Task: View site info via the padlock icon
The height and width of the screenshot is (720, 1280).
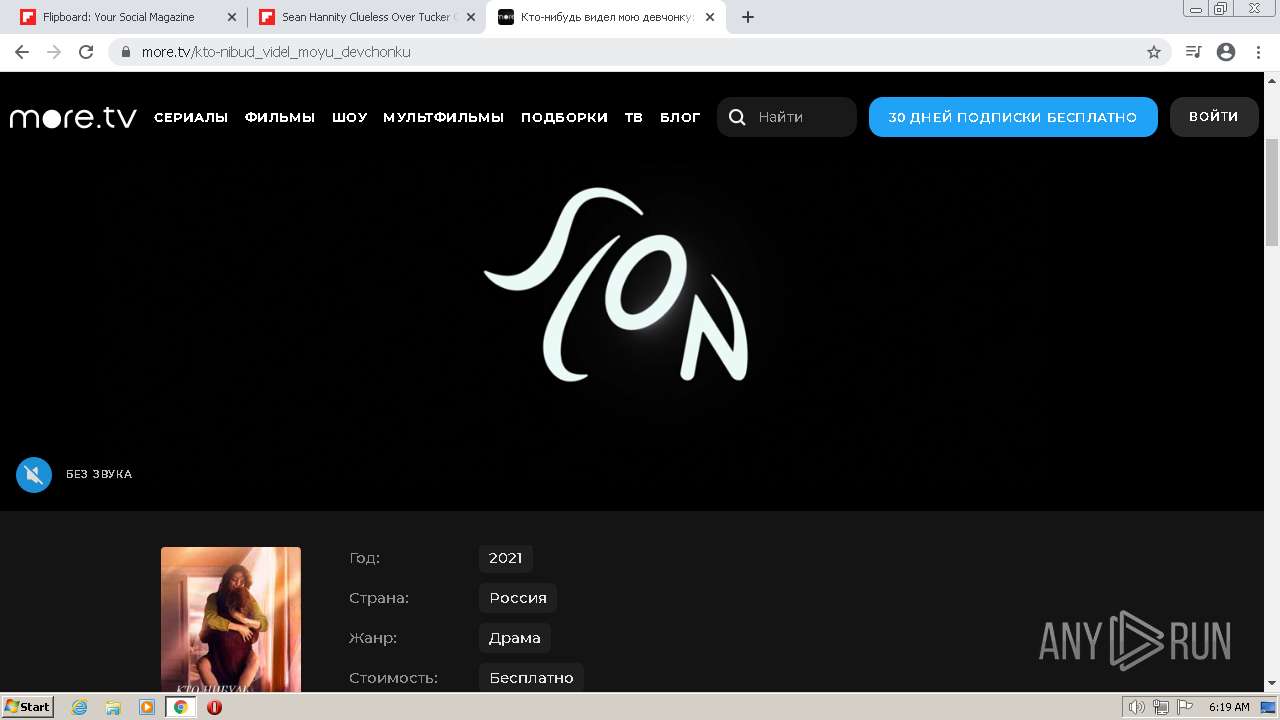Action: 126,52
